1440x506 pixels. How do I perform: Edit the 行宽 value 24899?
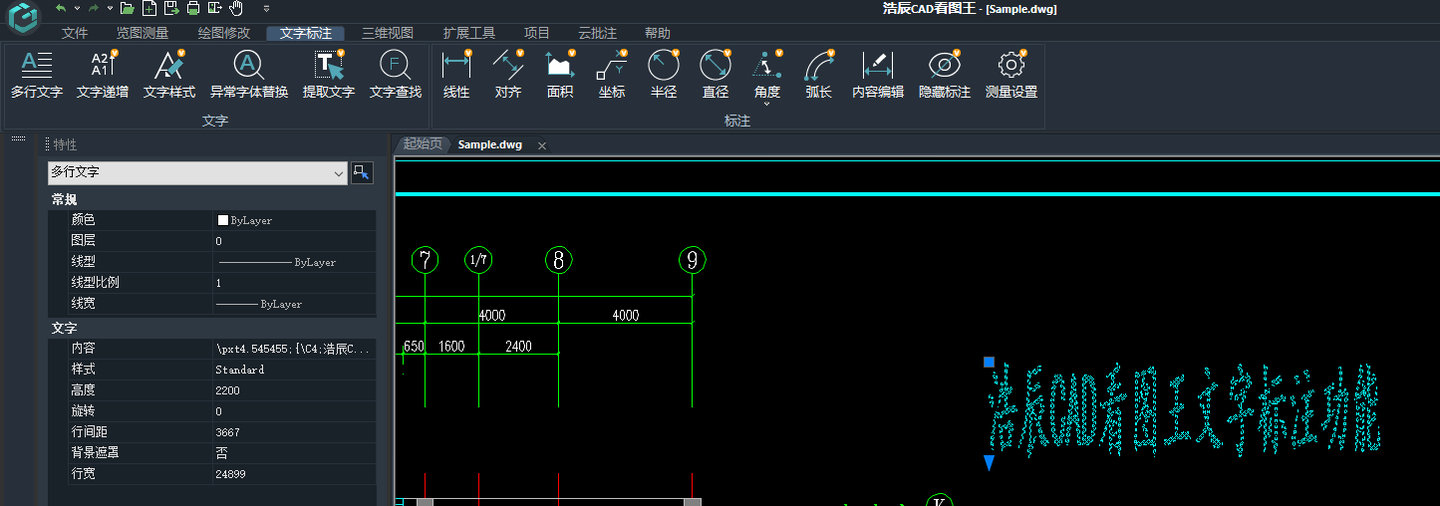point(295,474)
